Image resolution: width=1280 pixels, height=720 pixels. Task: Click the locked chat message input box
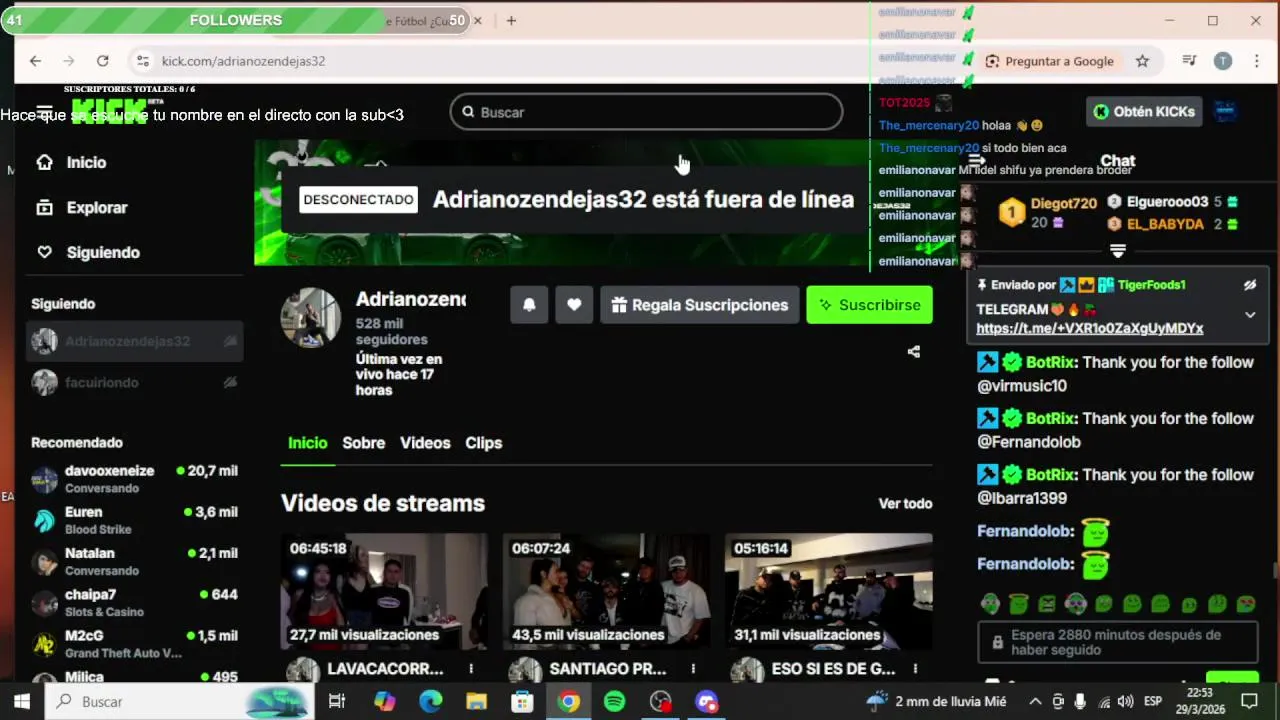click(x=1118, y=642)
